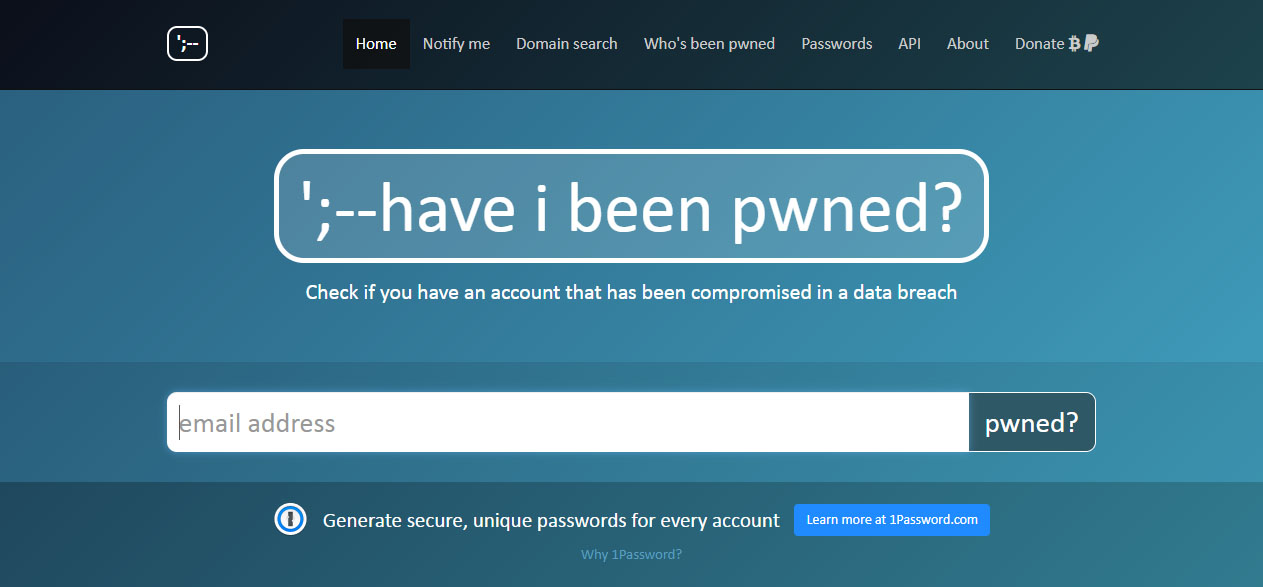
Task: Click the HIBP logo icon in header
Action: [x=187, y=43]
